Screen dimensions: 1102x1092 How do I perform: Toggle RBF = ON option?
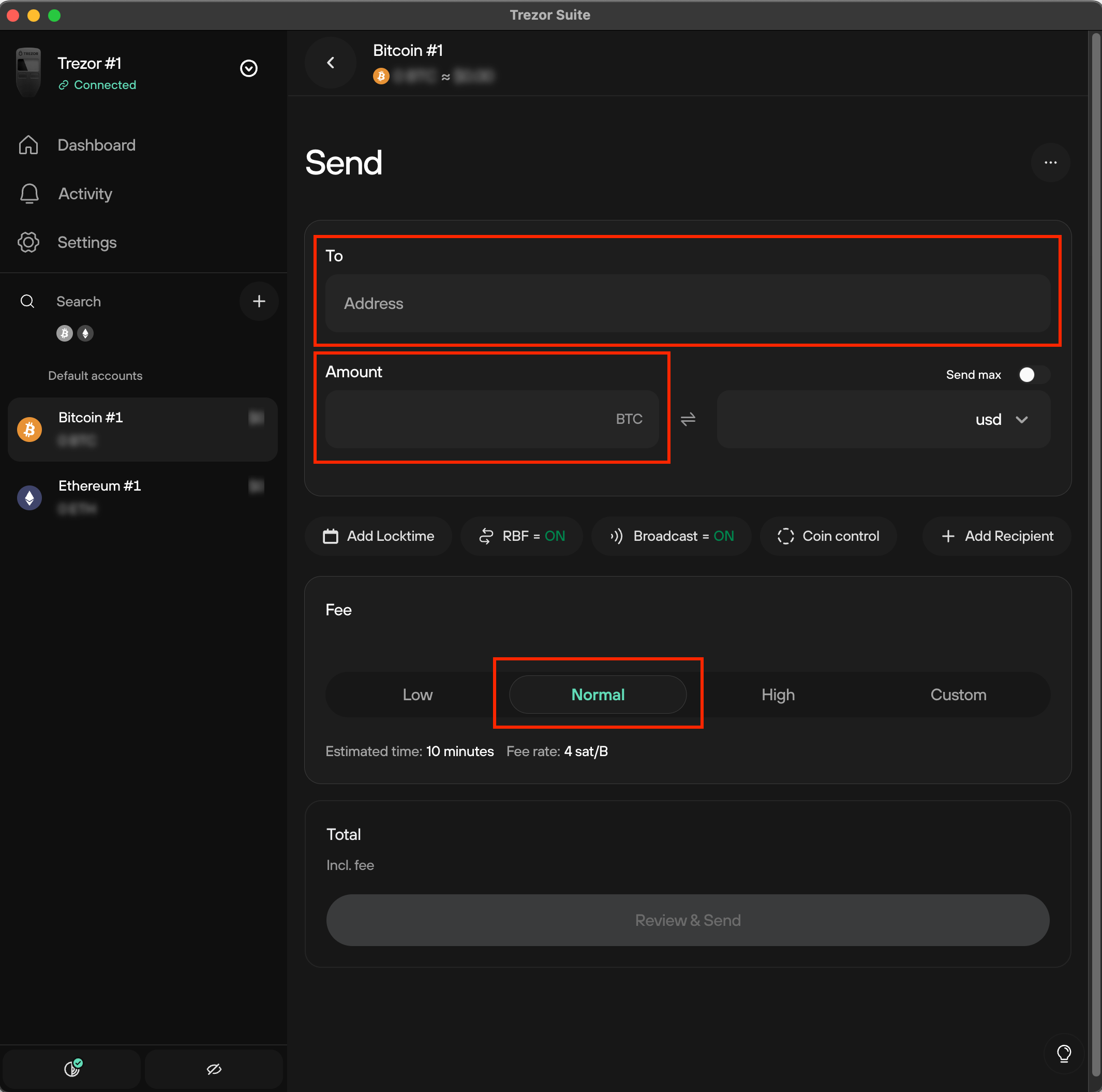coord(522,536)
